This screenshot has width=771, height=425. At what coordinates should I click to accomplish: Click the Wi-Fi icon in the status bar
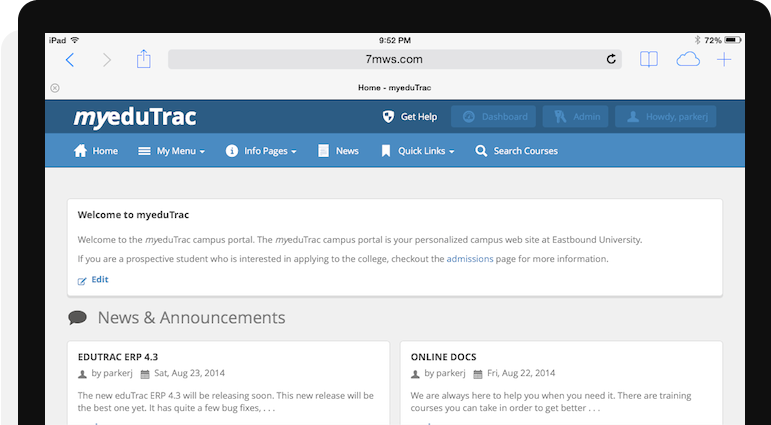(74, 40)
